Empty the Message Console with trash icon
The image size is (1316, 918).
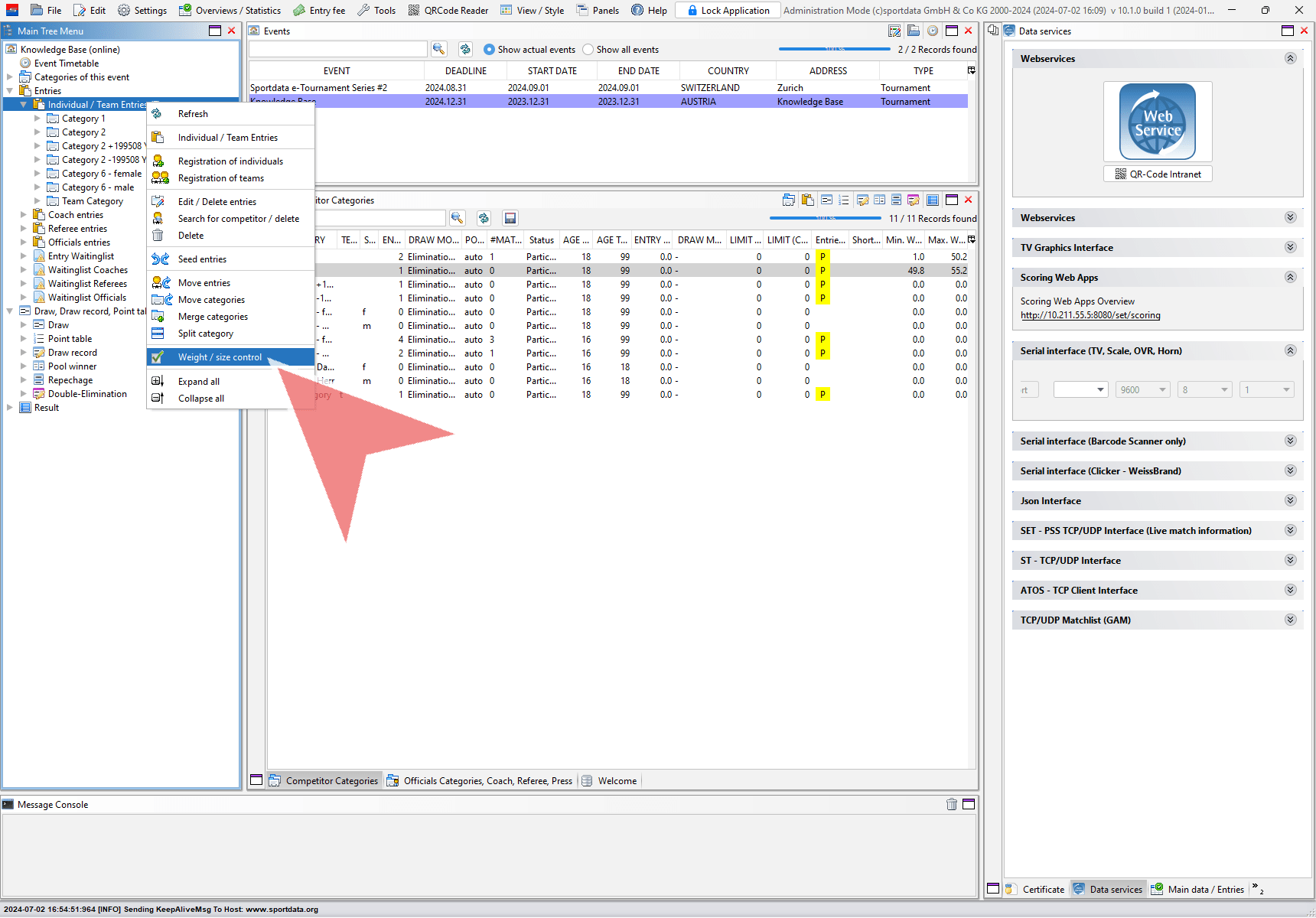pos(951,804)
